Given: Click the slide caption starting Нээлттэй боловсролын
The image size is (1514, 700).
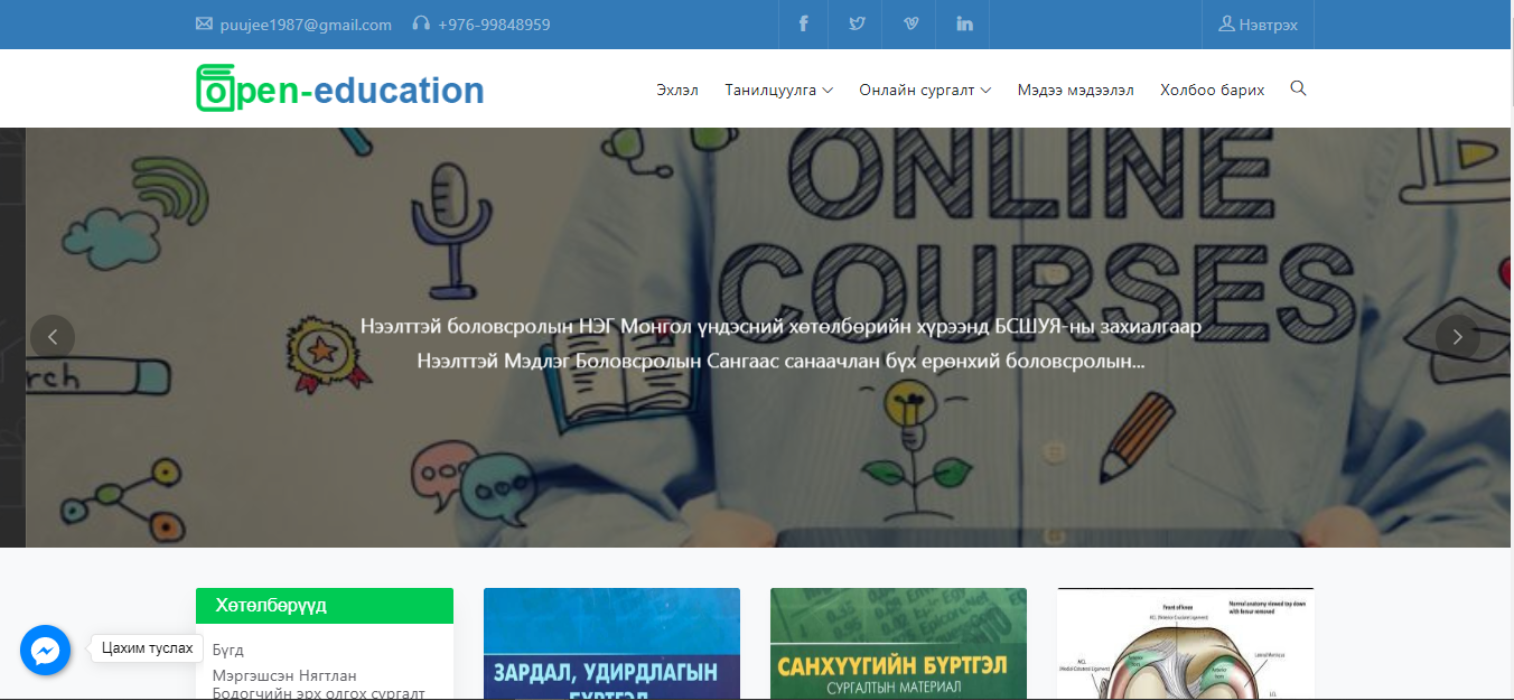Looking at the screenshot, I should tap(781, 344).
